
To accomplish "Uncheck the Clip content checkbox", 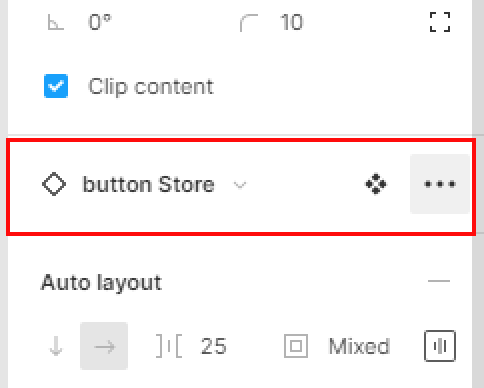I will click(x=56, y=86).
